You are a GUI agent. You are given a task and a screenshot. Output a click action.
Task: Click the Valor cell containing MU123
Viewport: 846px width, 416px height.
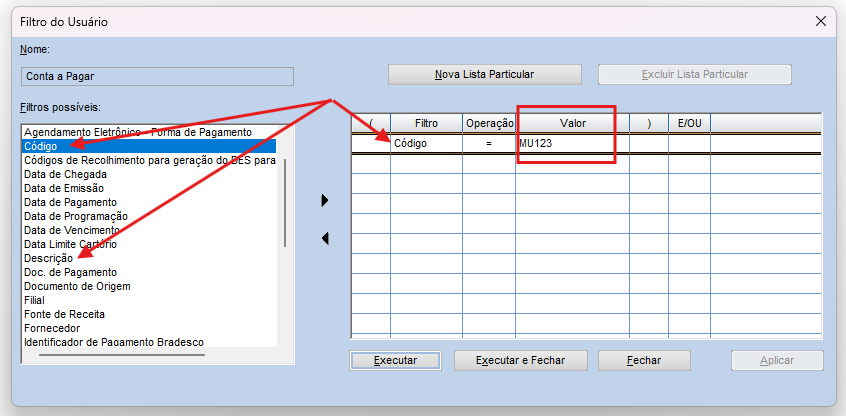click(571, 144)
